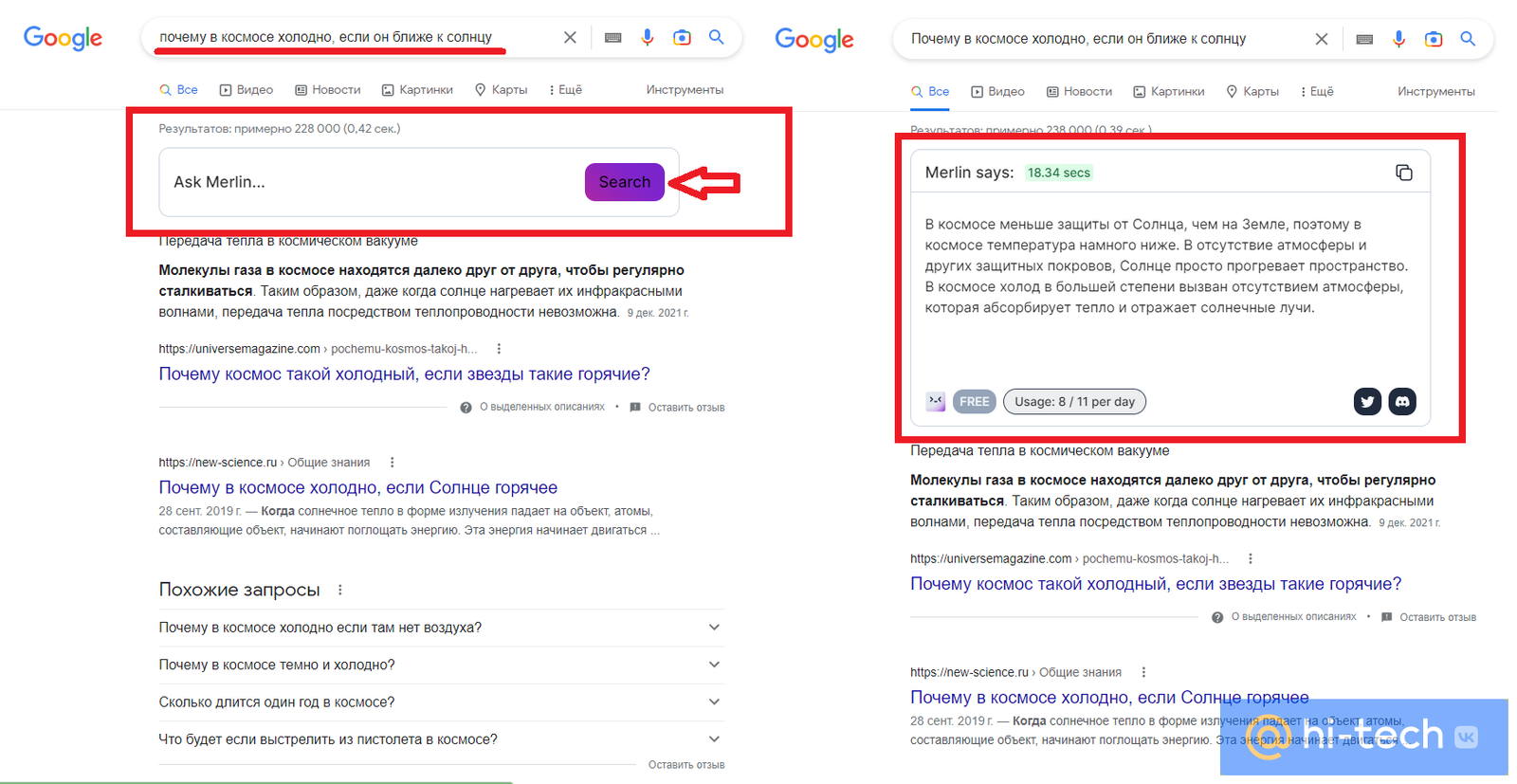Click the Google logo in the right window
1517x784 pixels.
[814, 39]
